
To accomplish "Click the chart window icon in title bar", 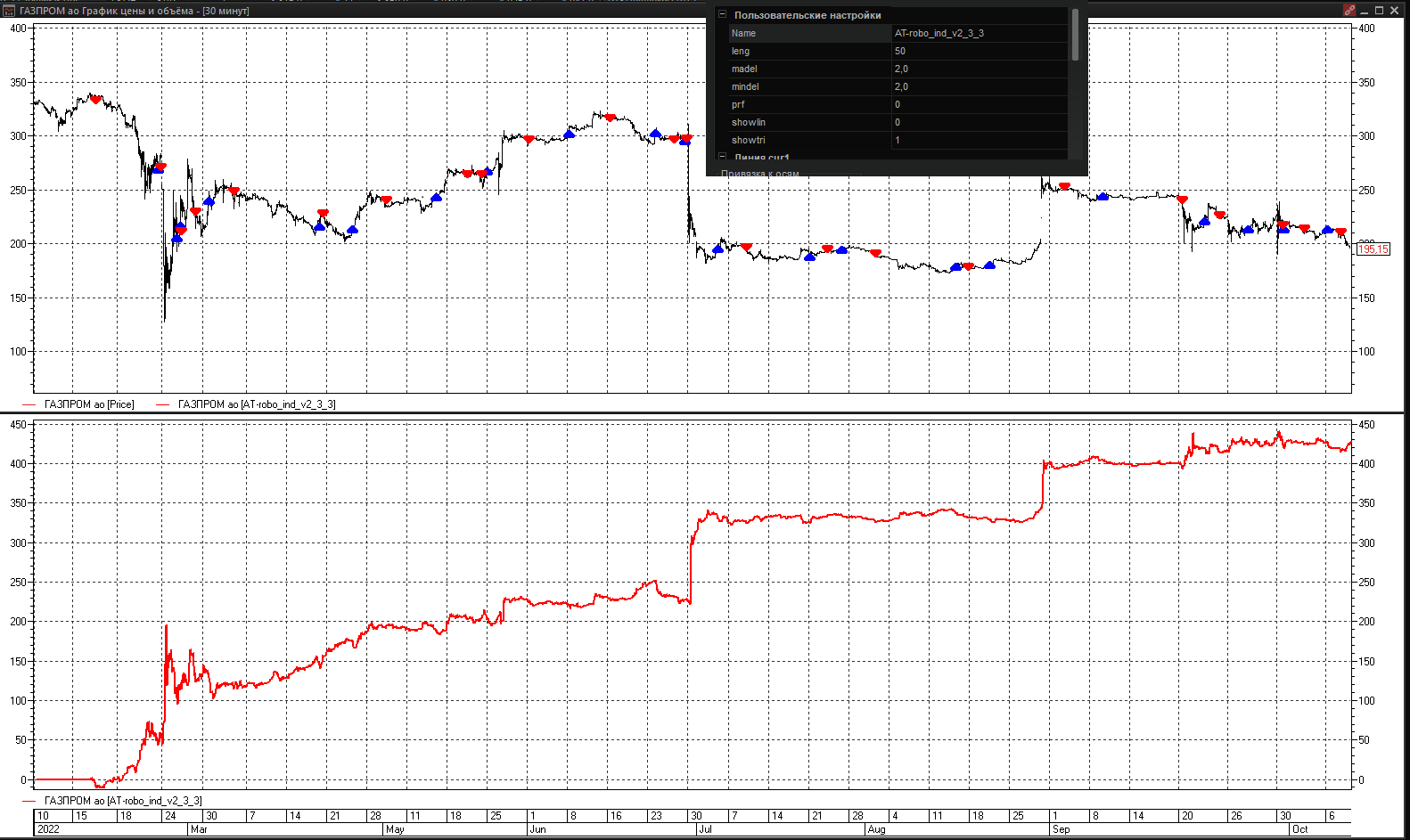I will (9, 11).
